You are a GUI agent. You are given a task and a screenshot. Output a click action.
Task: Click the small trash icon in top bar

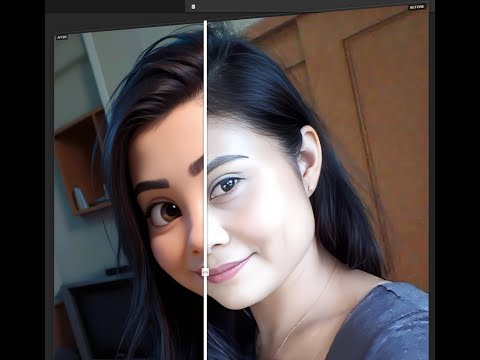click(x=193, y=7)
